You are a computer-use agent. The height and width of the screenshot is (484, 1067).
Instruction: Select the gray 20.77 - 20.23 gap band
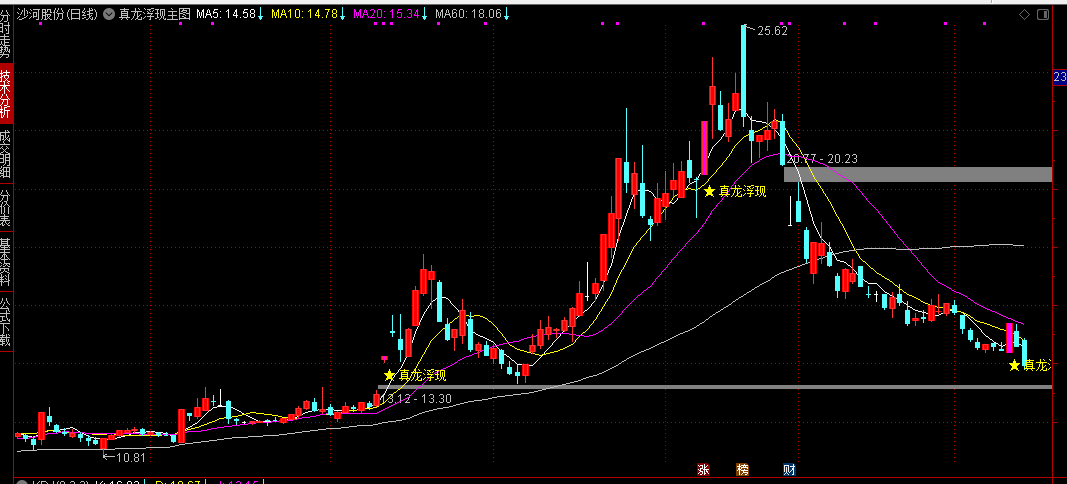[x=918, y=174]
